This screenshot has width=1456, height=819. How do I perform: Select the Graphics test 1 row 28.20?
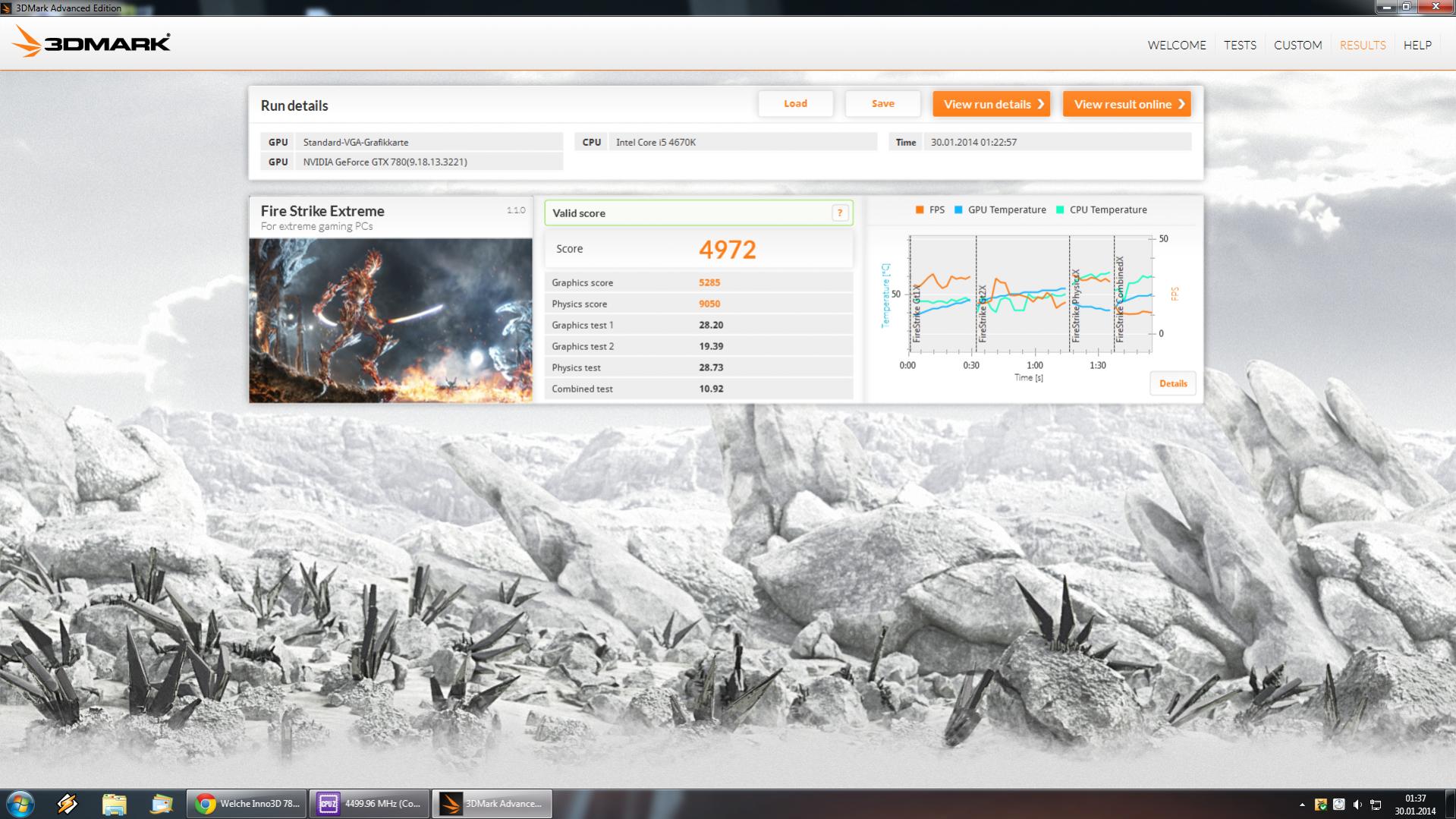pyautogui.click(x=698, y=325)
